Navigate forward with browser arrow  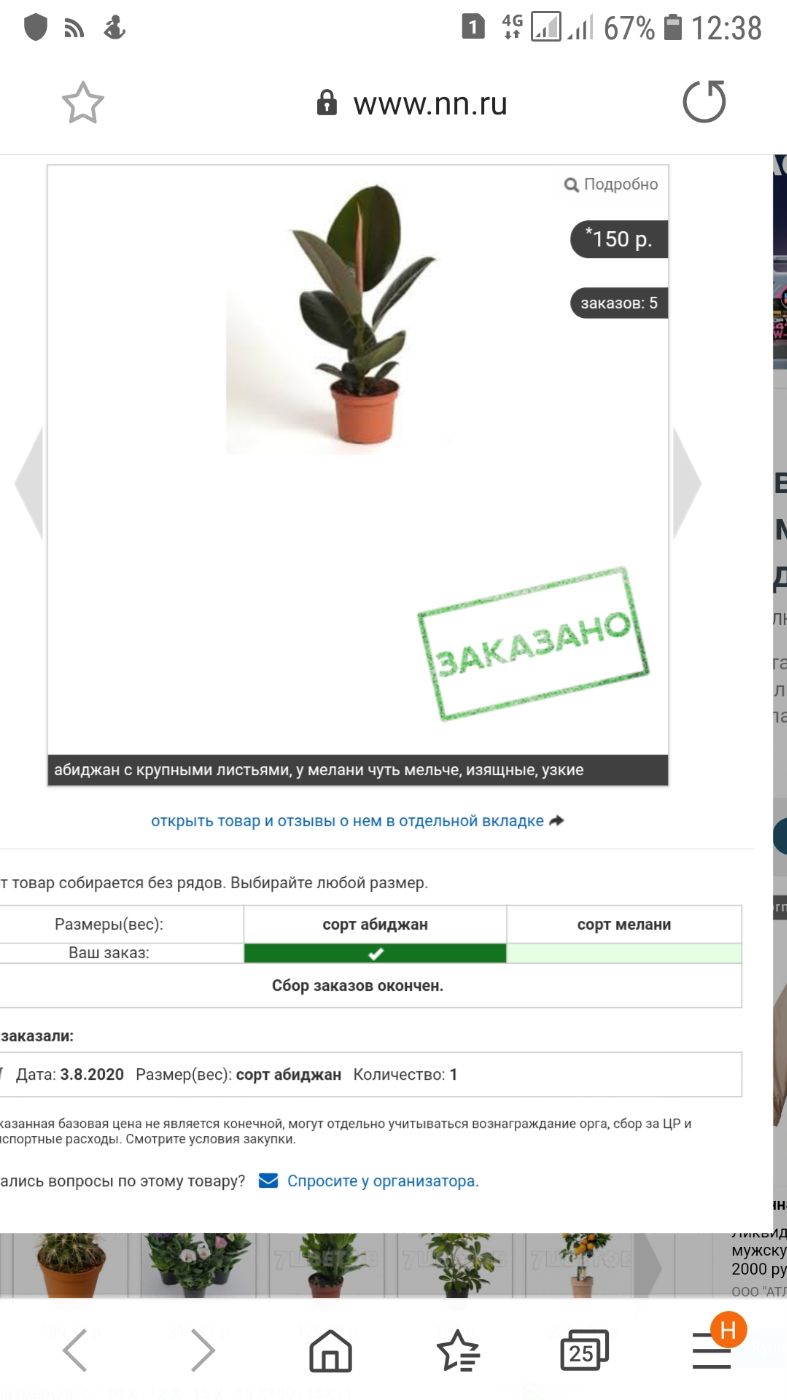pyautogui.click(x=203, y=1351)
